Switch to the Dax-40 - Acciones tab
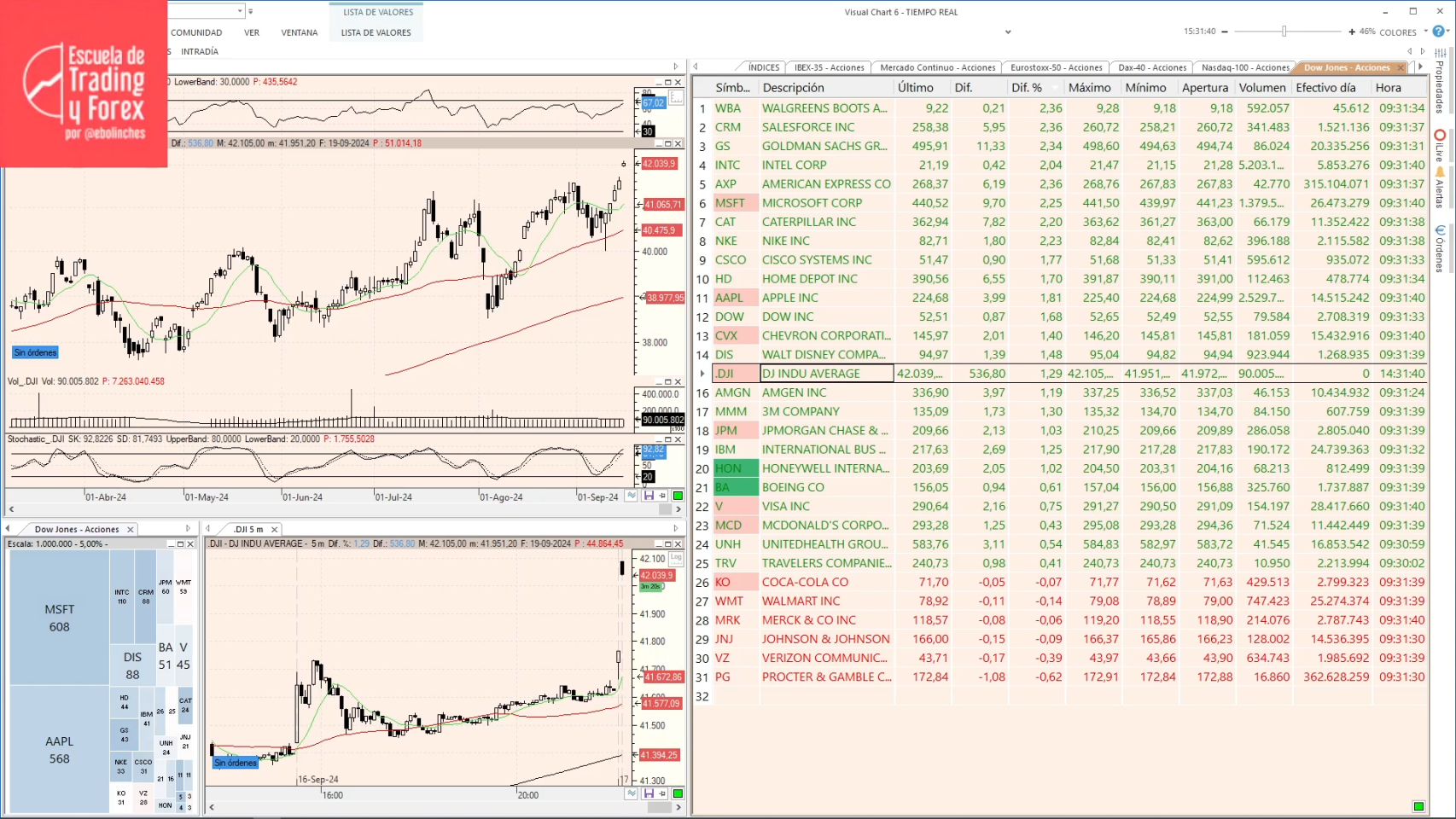Viewport: 1456px width, 819px height. click(1152, 67)
